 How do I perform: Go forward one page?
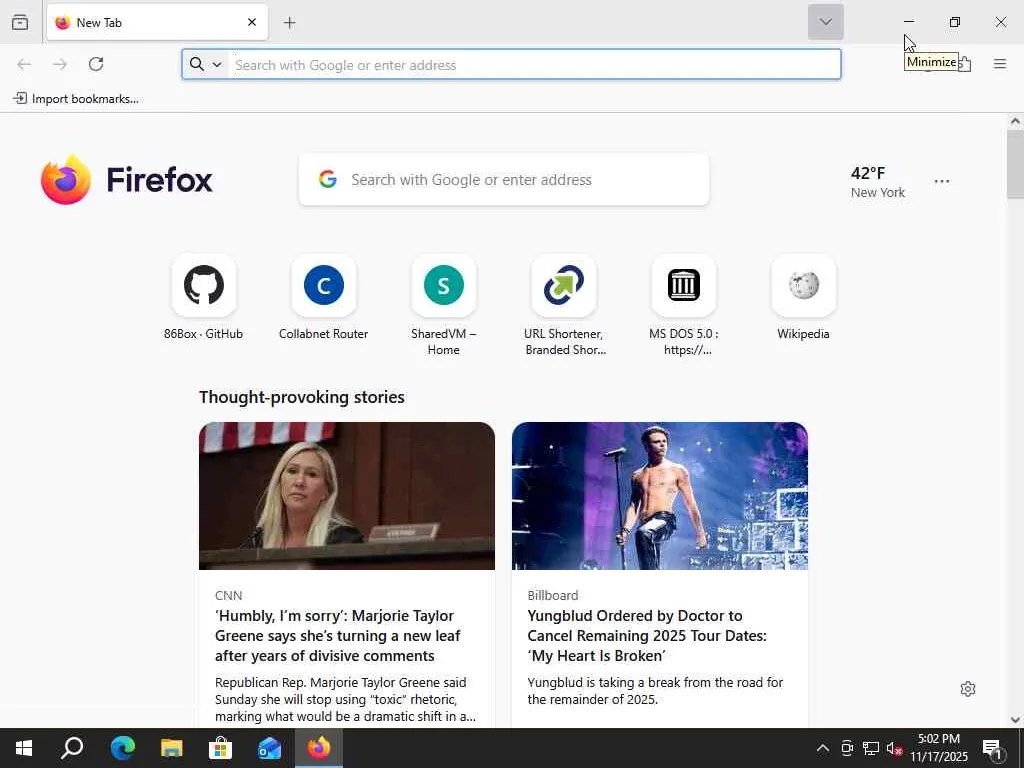(60, 64)
